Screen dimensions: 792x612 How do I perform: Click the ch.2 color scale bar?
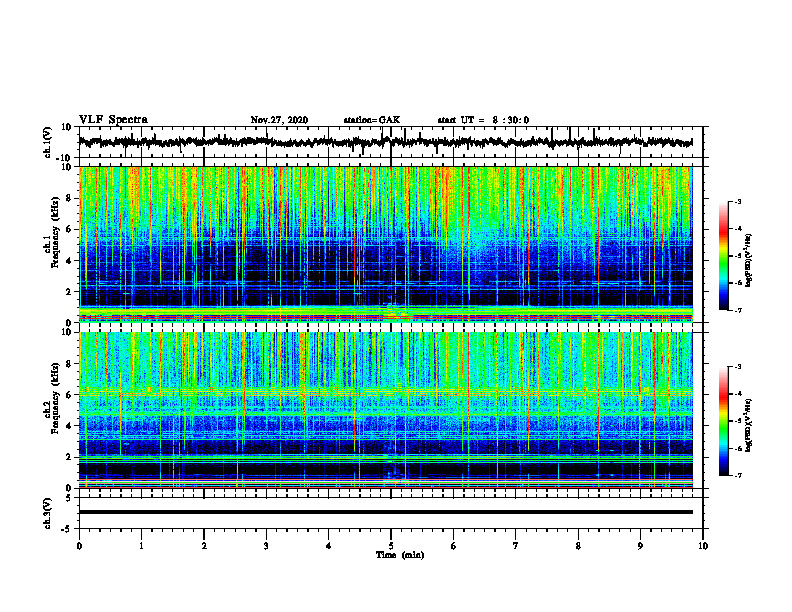tap(723, 421)
